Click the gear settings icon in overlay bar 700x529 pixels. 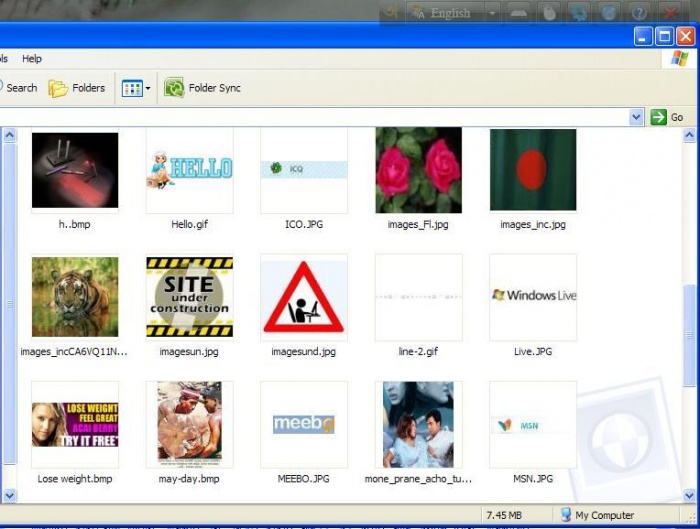(x=579, y=13)
